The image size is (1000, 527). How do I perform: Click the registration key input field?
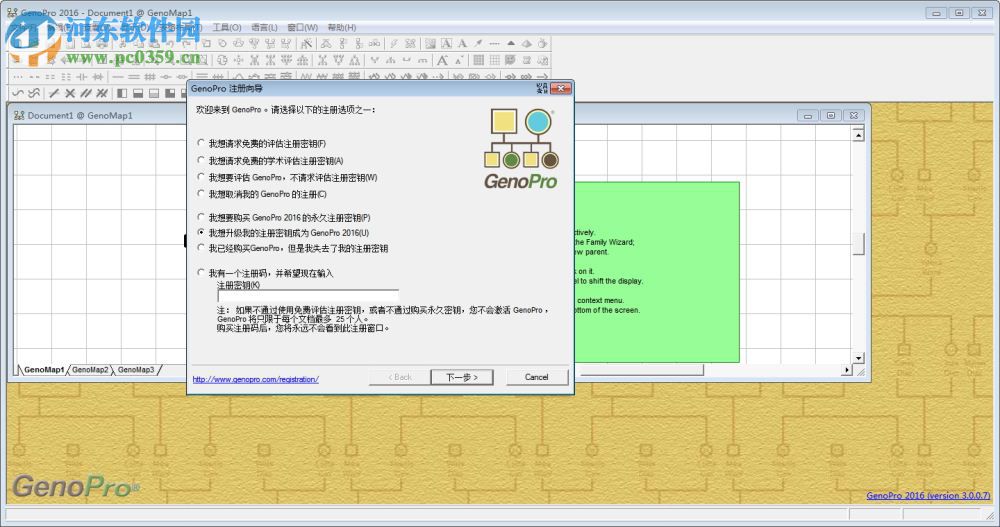(x=308, y=296)
